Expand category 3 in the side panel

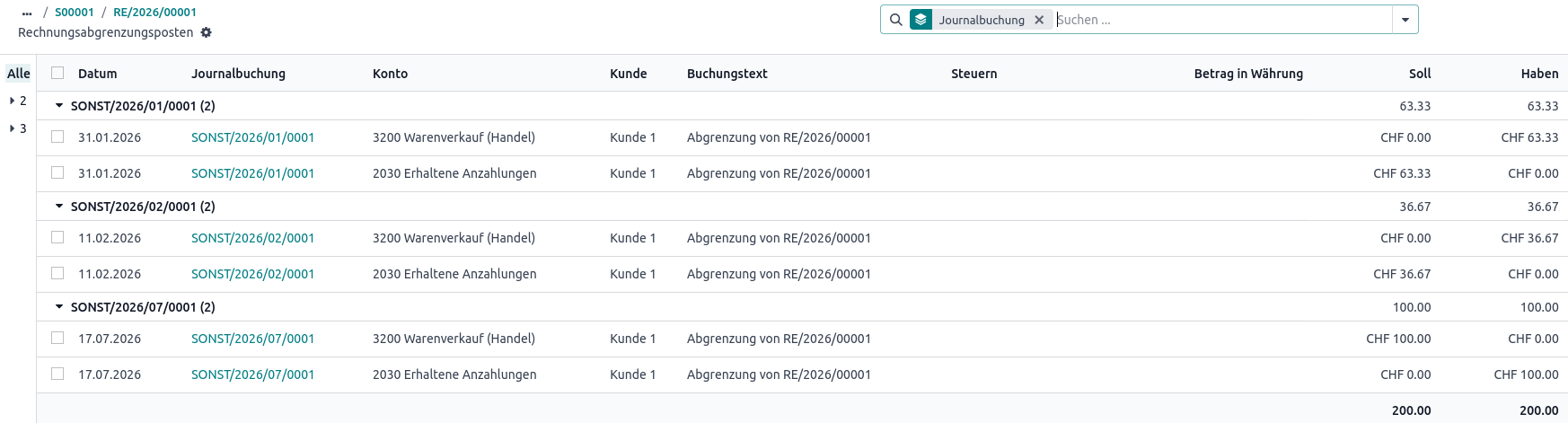18,128
